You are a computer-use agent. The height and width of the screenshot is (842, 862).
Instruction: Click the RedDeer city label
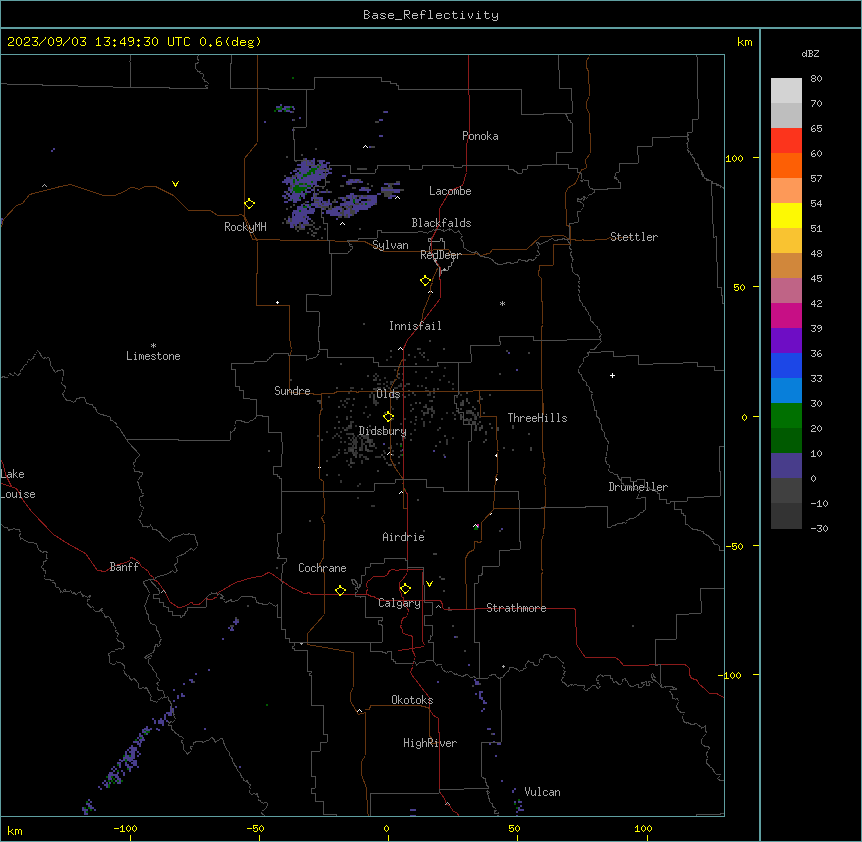coord(440,255)
